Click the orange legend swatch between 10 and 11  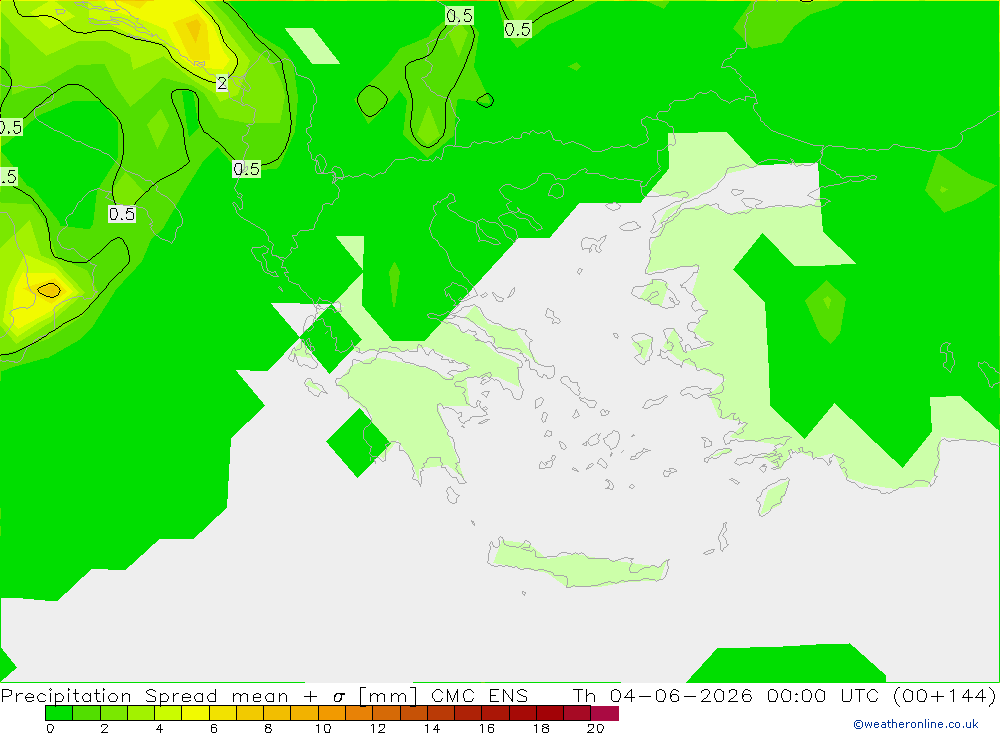(x=332, y=713)
